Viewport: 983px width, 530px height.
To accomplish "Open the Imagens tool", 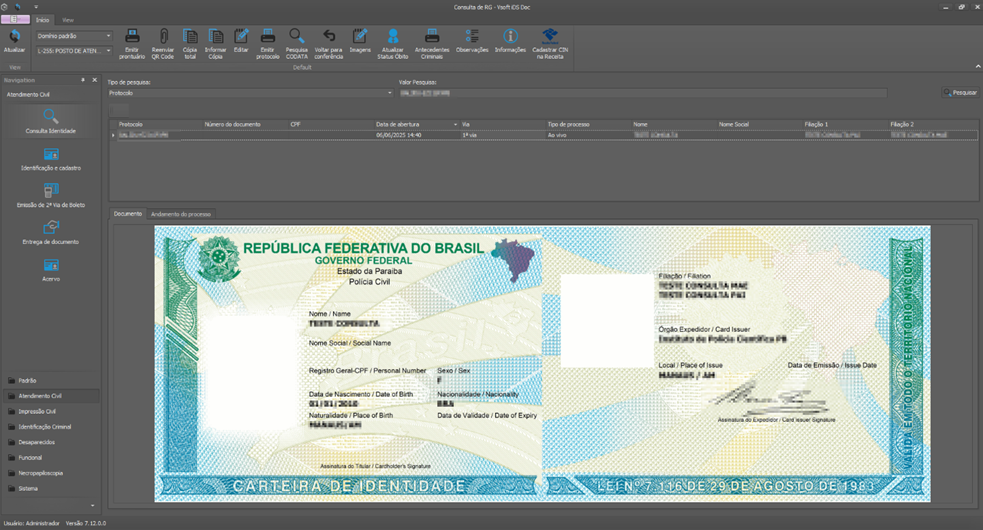I will click(360, 36).
